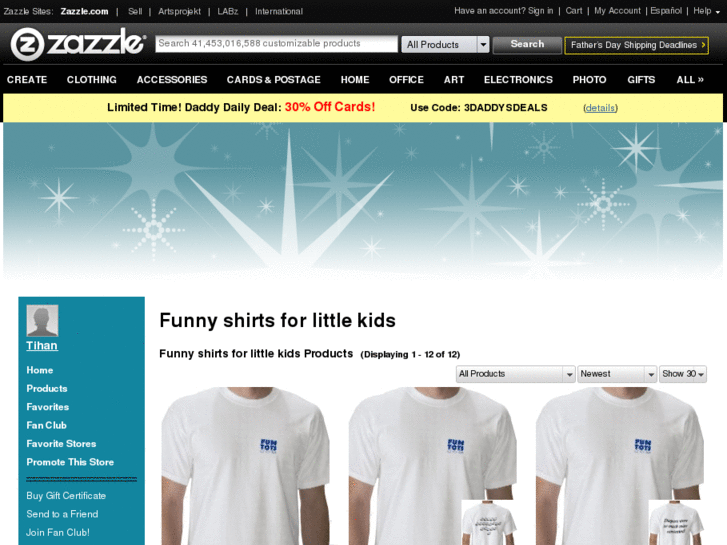Open the ALL » menu item

(690, 80)
